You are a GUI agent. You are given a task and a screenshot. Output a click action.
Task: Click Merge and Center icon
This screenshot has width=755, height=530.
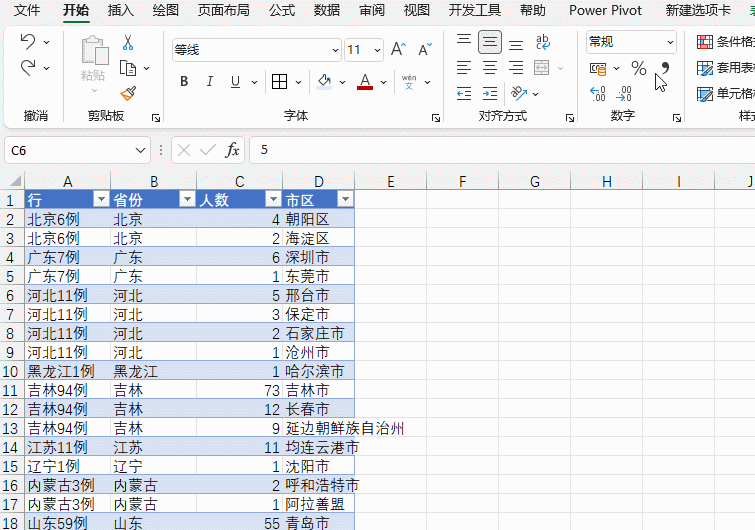coord(542,67)
